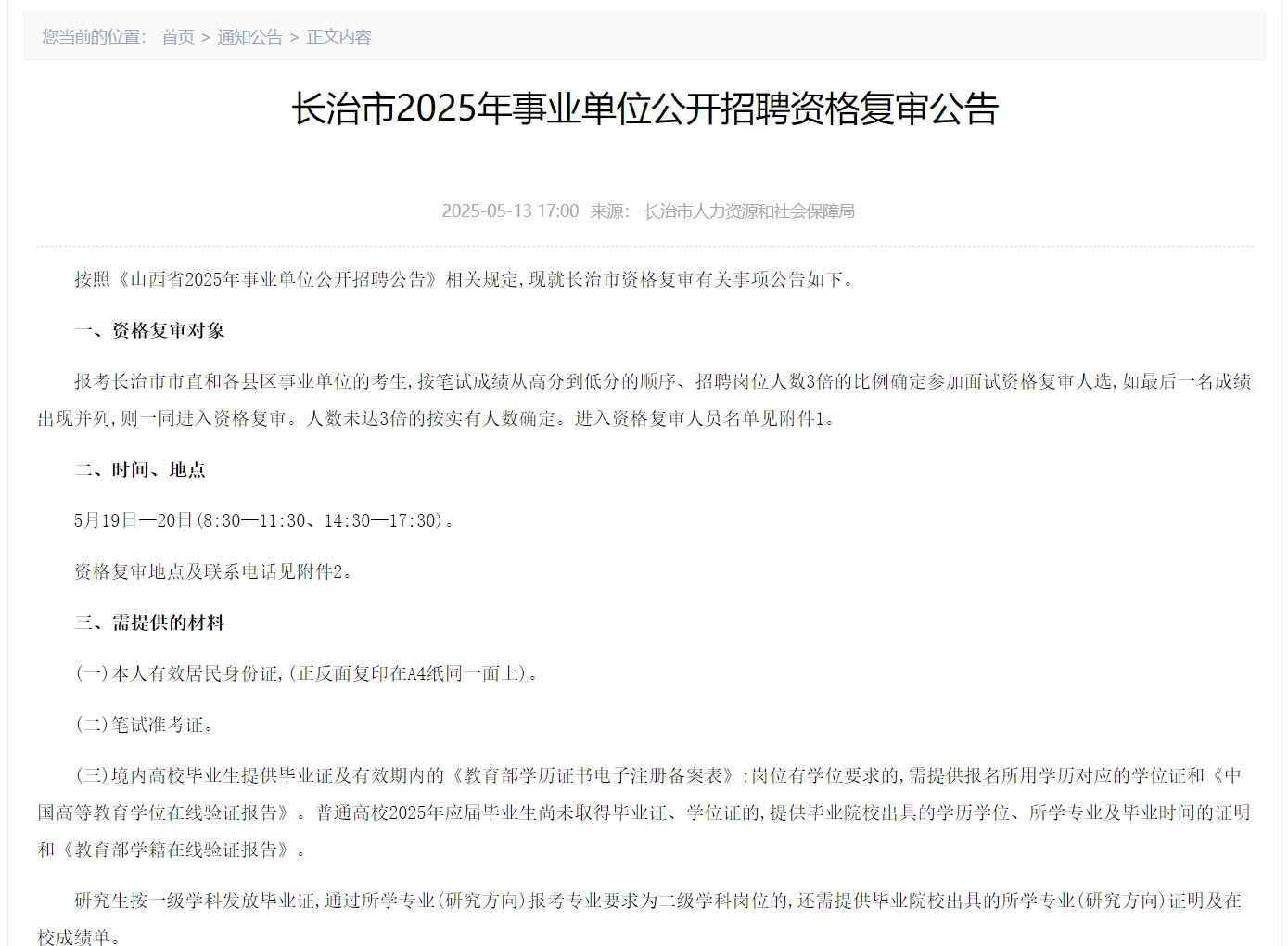Click the source 长治市人力资源和社会保障局
Screen dimensions: 1288x946
[749, 211]
